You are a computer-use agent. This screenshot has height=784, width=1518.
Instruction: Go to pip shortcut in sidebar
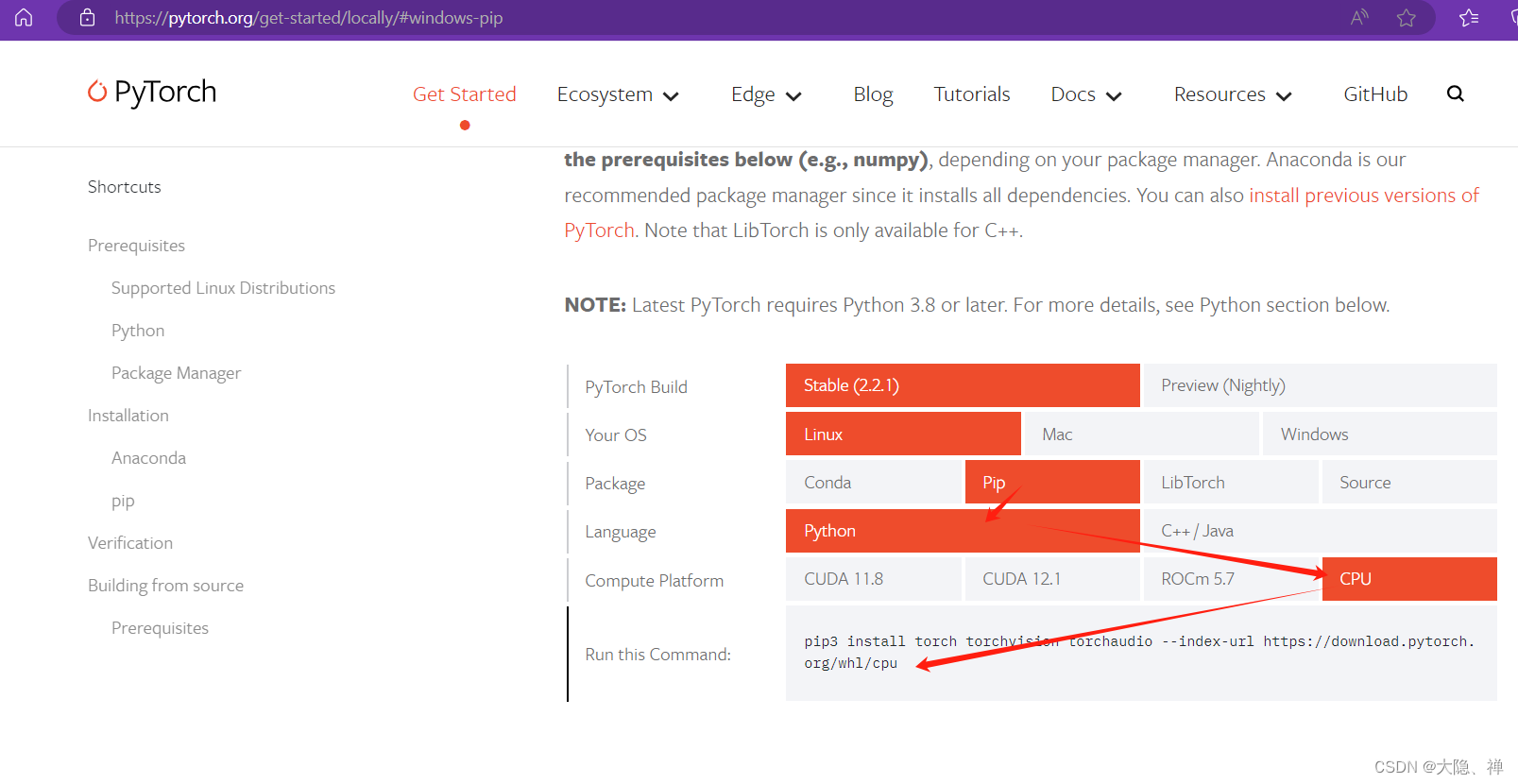[x=123, y=502]
